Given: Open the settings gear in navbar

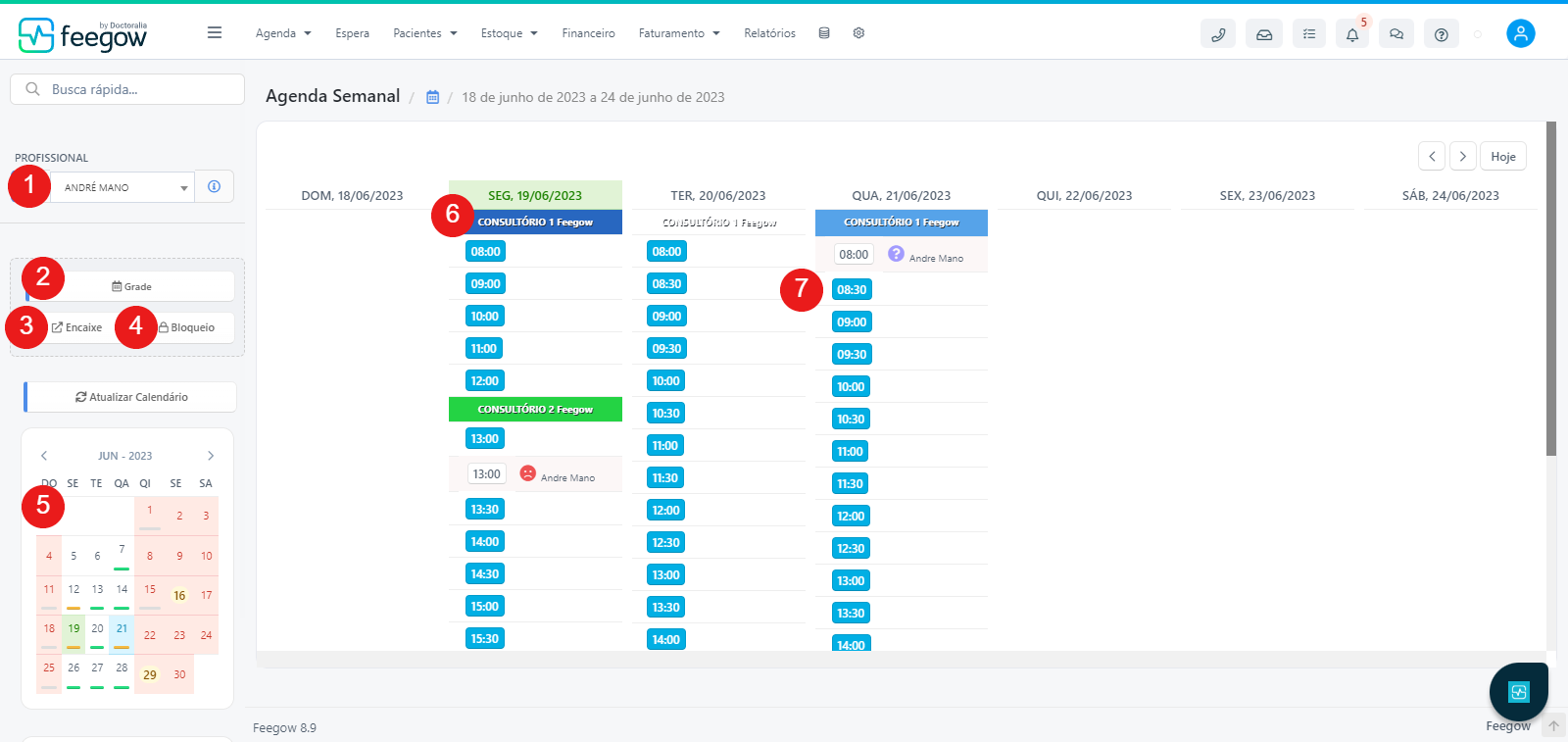Looking at the screenshot, I should pos(858,33).
